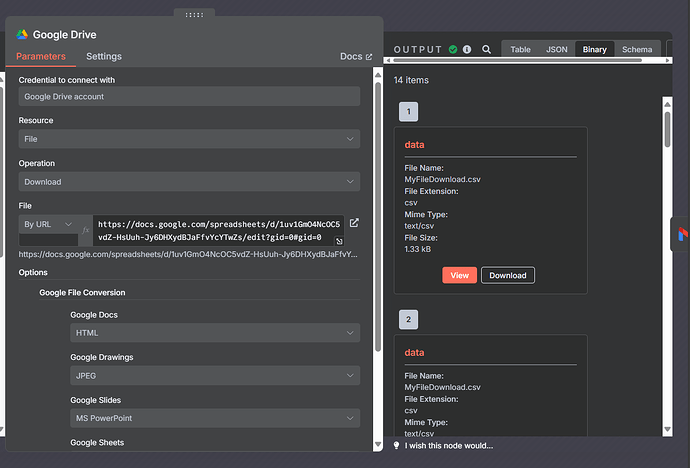Switch to the Parameters tab
The height and width of the screenshot is (468, 690).
click(x=41, y=56)
